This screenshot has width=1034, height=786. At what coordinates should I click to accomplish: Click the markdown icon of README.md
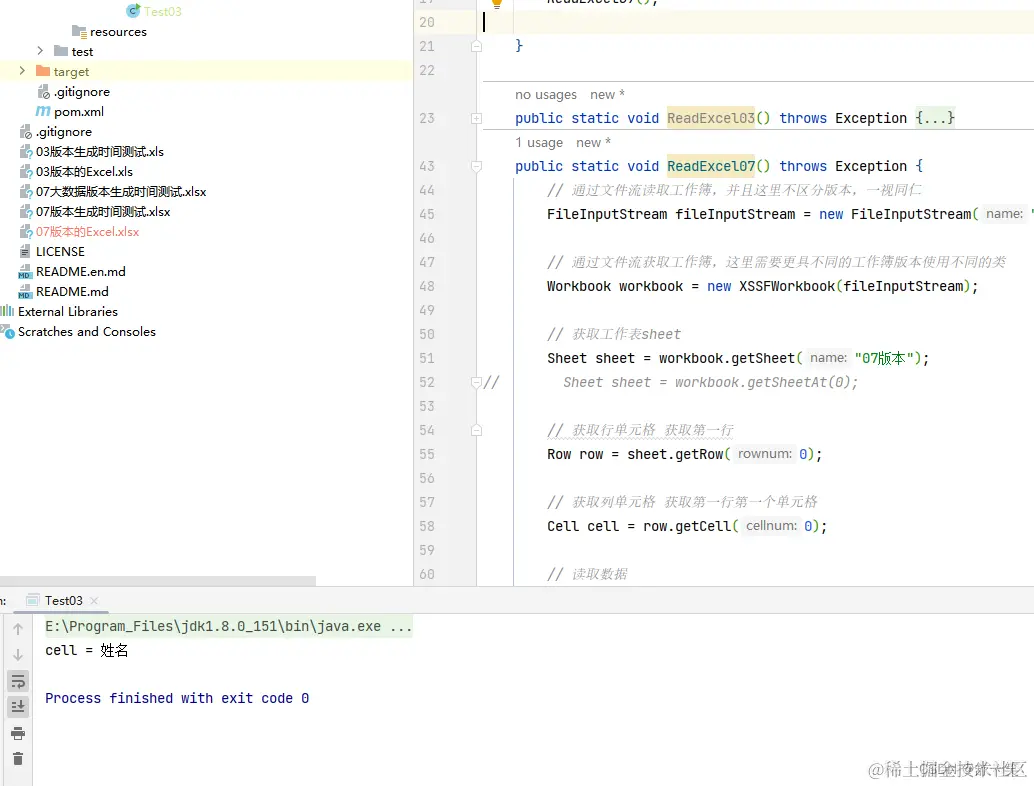click(x=25, y=291)
